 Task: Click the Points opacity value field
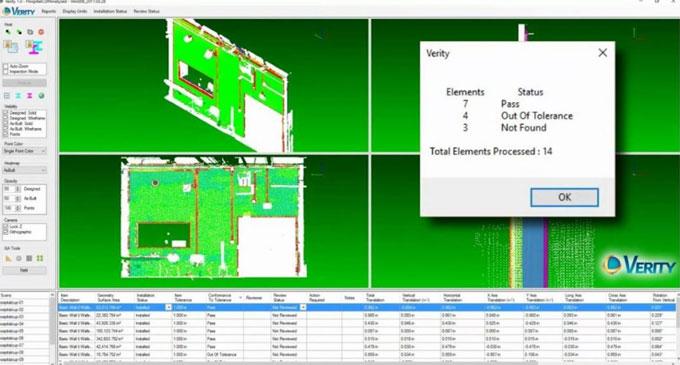click(x=10, y=208)
